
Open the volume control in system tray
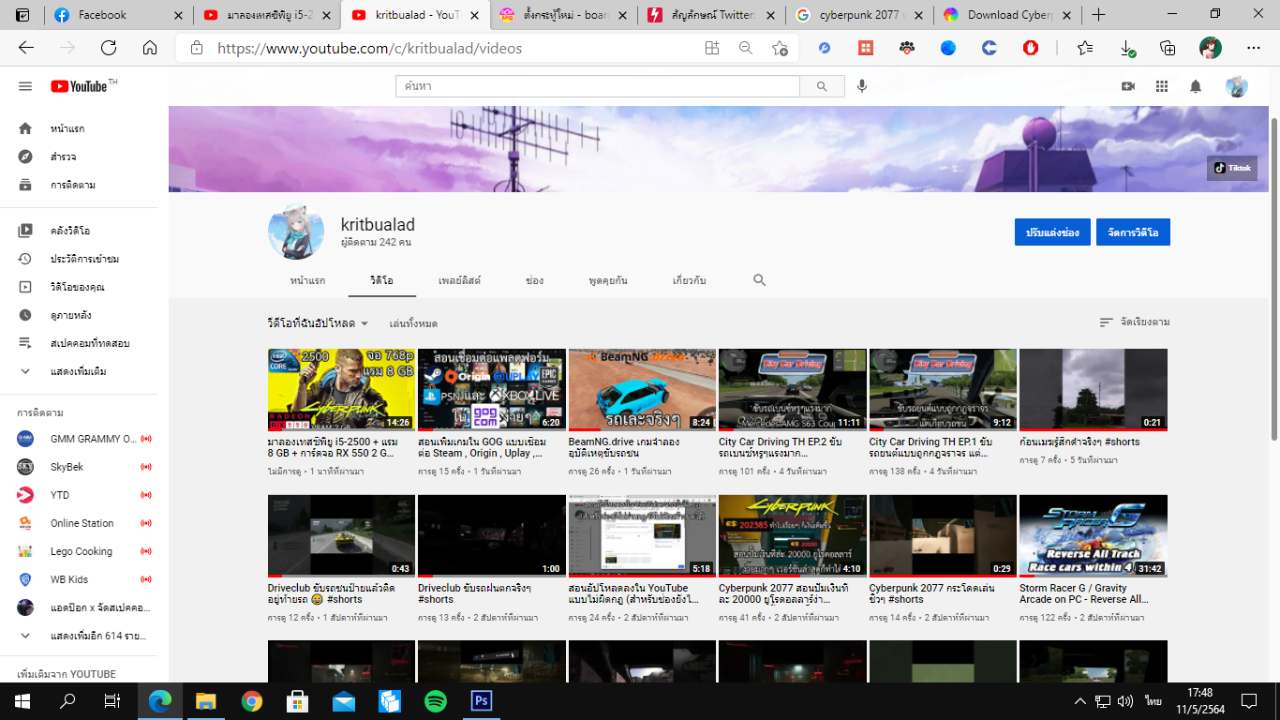1125,701
